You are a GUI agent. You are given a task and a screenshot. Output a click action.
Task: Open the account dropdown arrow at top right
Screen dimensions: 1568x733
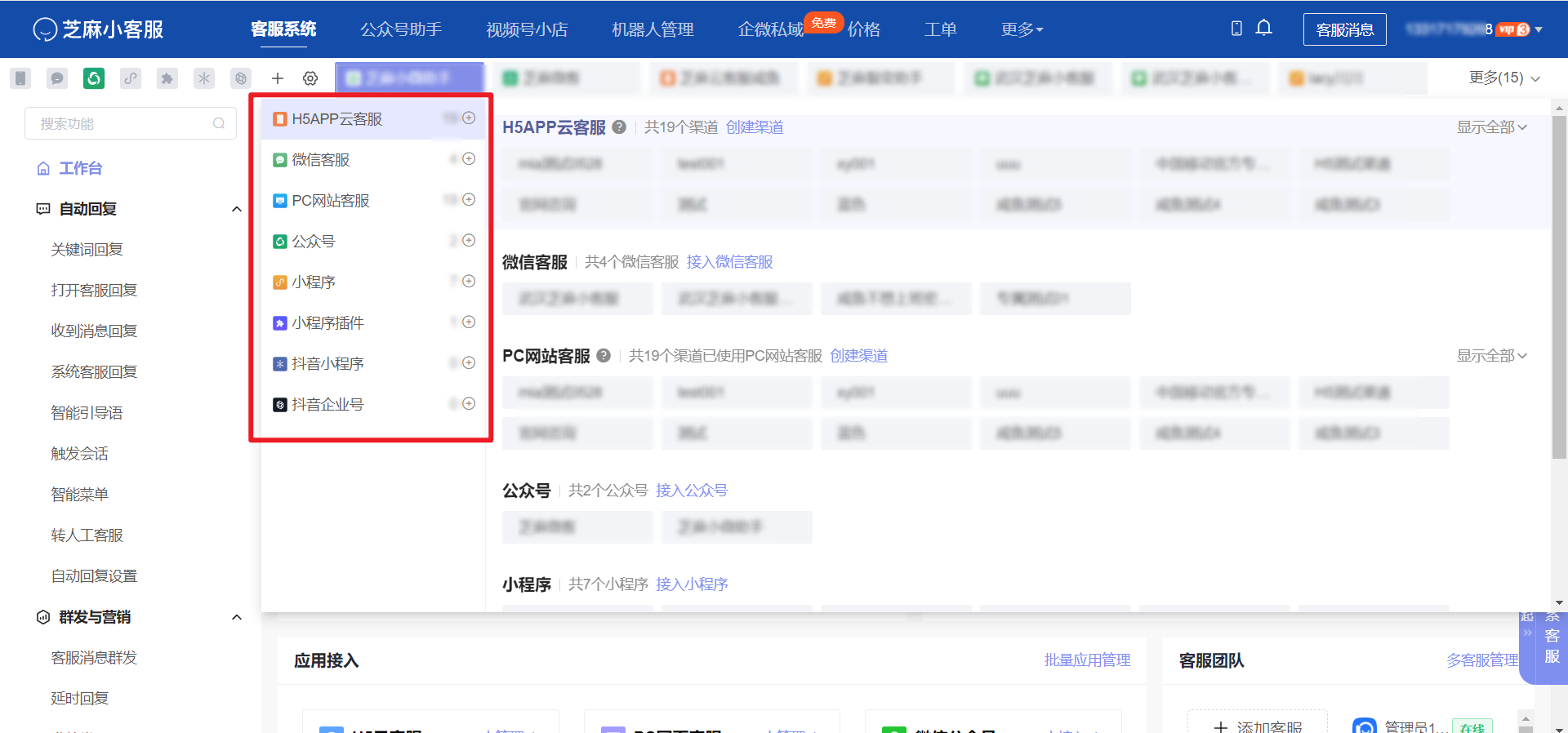pos(1539,29)
